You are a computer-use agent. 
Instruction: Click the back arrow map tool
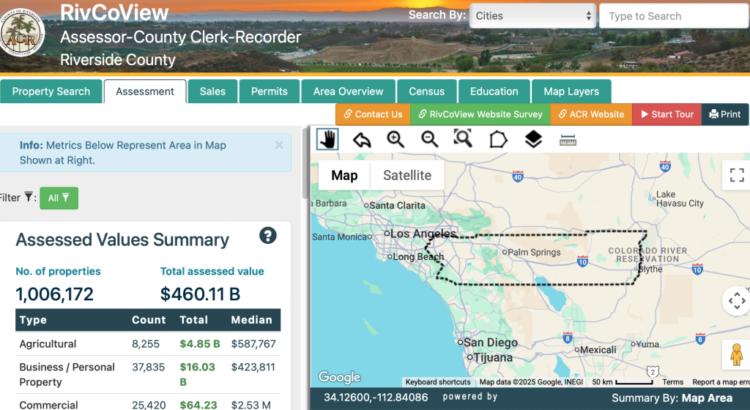click(362, 139)
